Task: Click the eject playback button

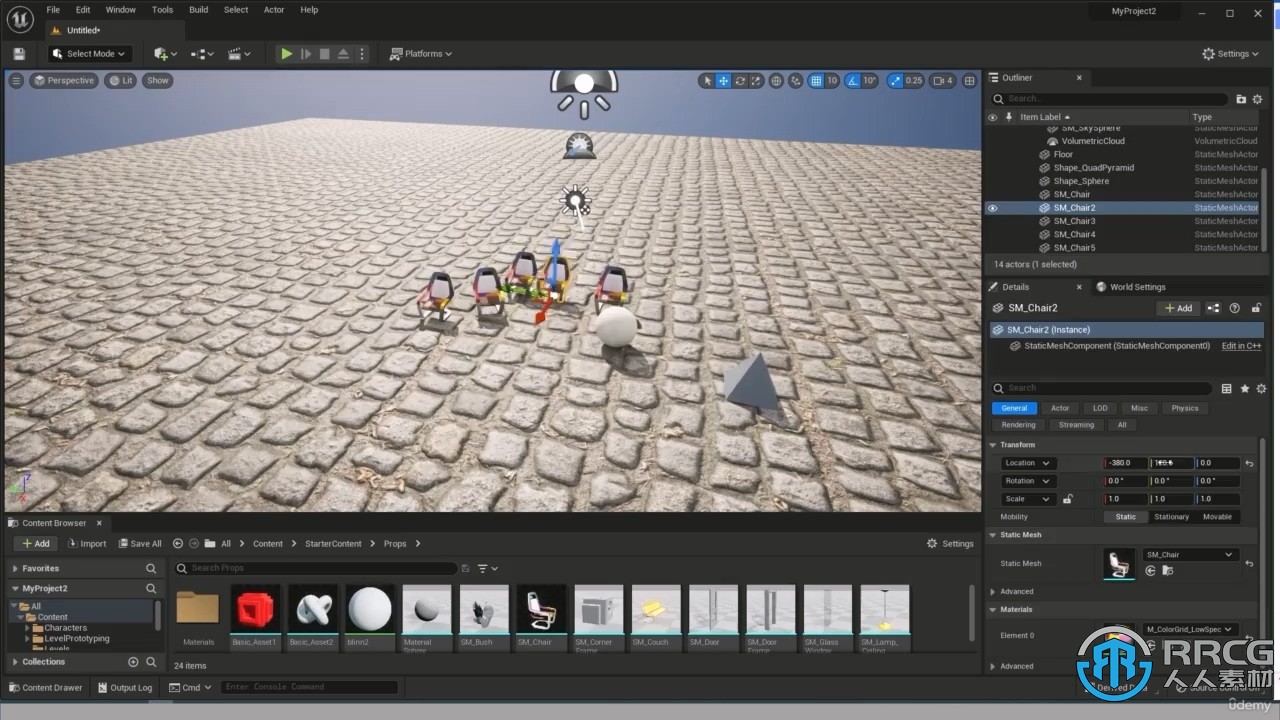Action: 344,54
